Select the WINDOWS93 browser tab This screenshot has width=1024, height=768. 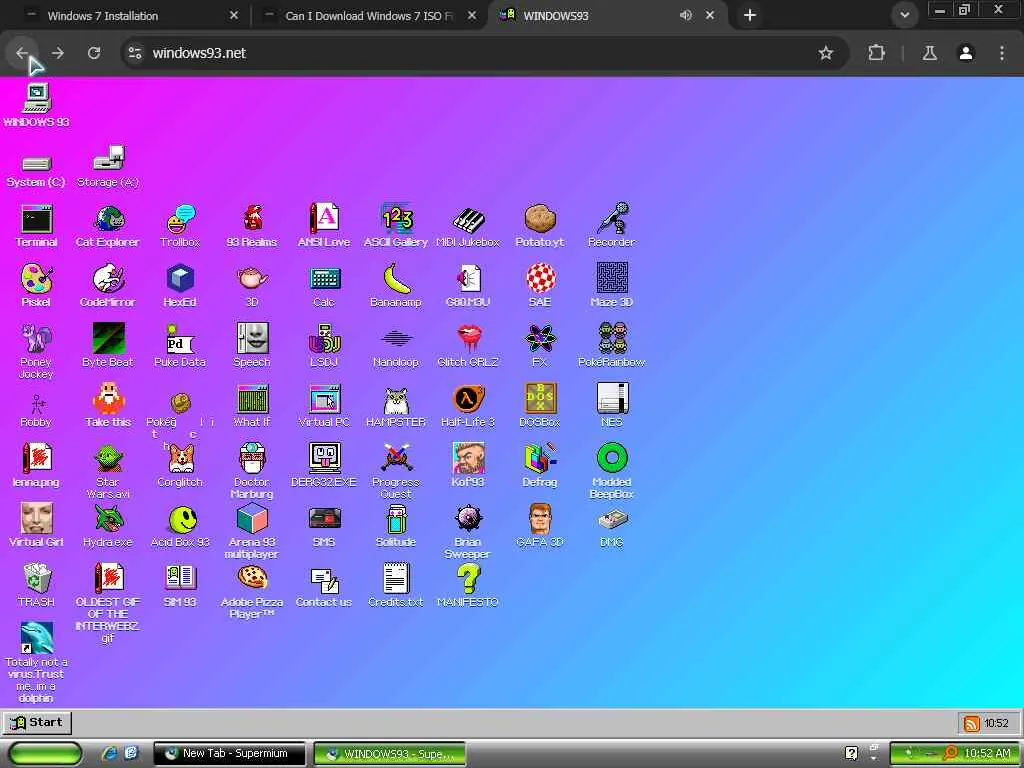pyautogui.click(x=555, y=16)
